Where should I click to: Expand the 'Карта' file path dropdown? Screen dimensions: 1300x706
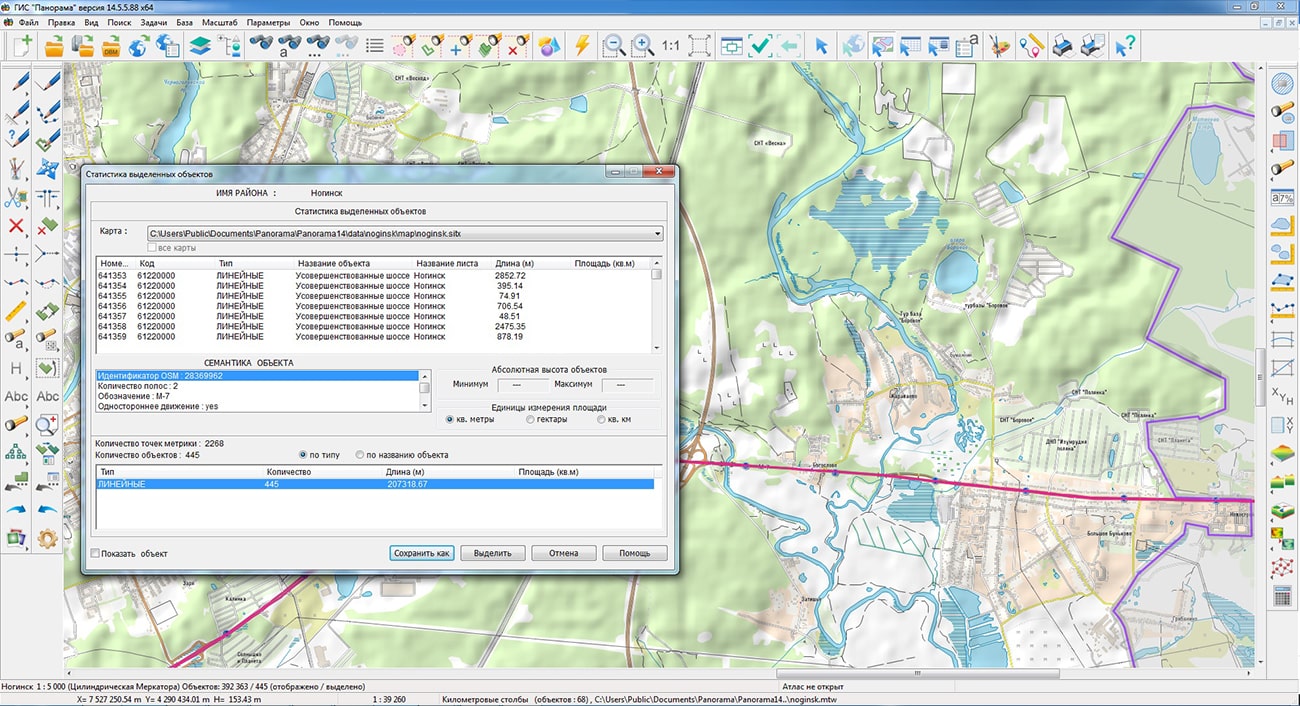(657, 234)
